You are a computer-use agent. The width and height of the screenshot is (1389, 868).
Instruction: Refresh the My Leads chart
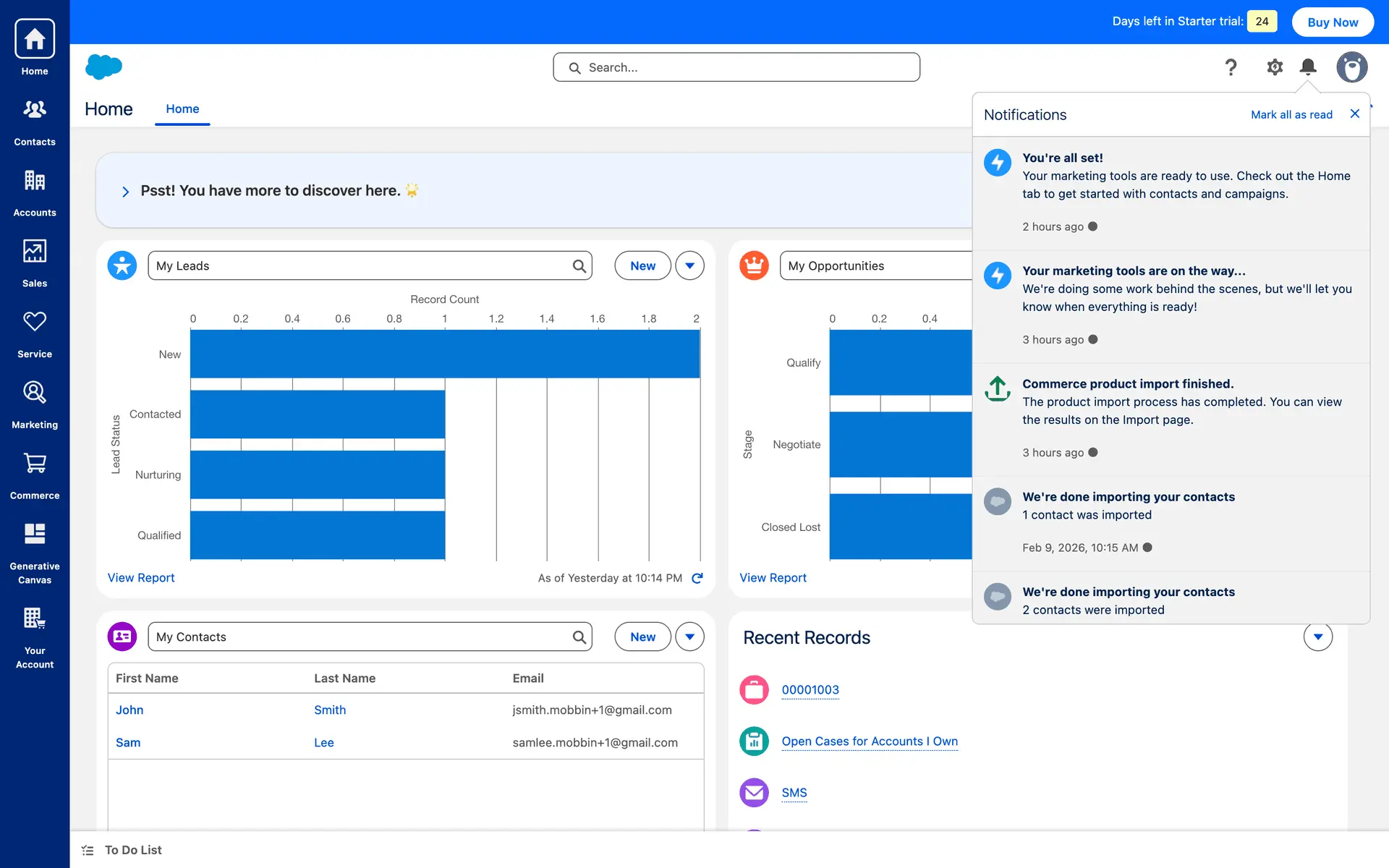[697, 578]
